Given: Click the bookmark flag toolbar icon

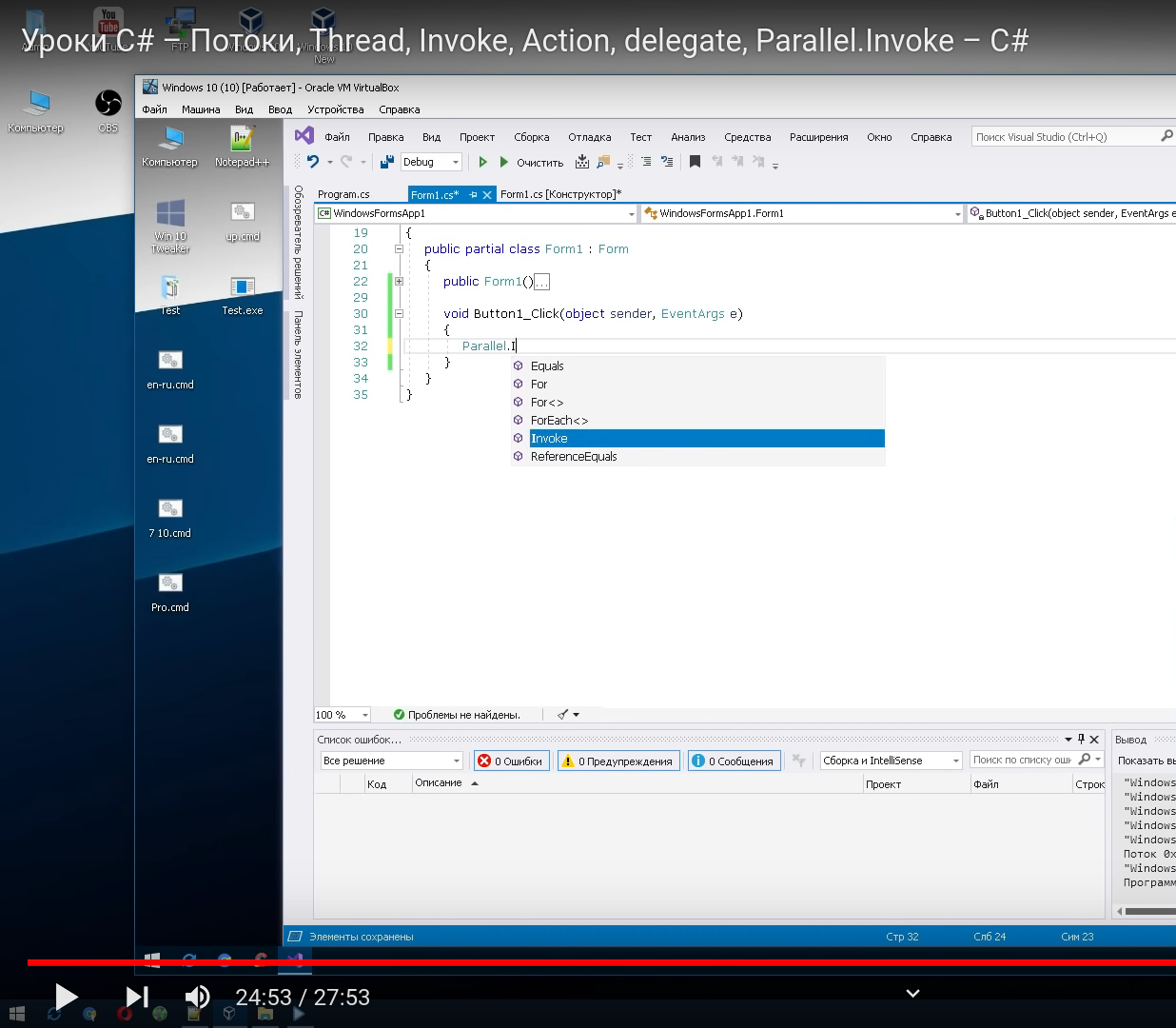Looking at the screenshot, I should coord(695,162).
